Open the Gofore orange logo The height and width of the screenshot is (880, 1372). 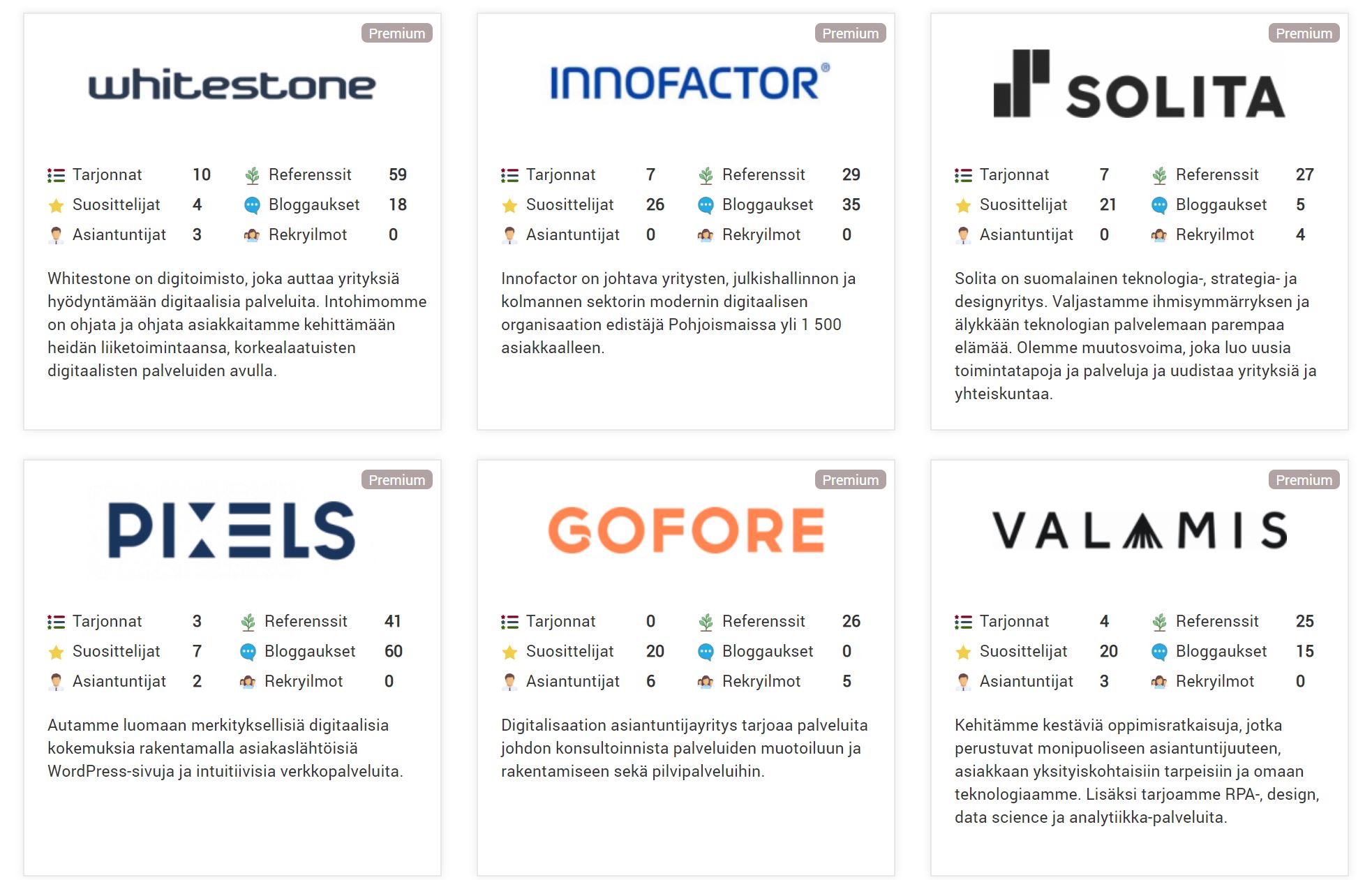686,530
